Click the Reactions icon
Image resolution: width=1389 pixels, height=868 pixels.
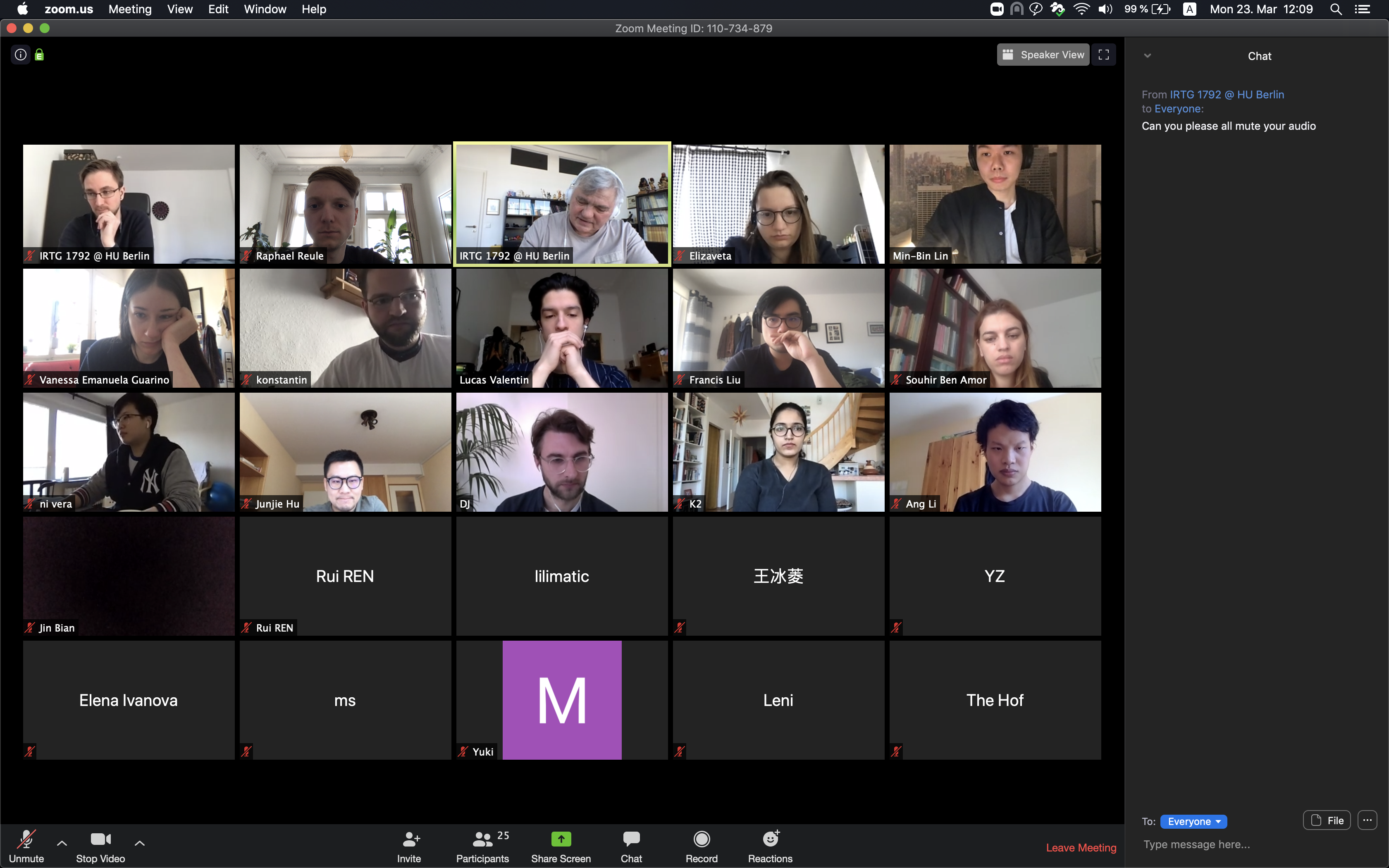[x=770, y=839]
